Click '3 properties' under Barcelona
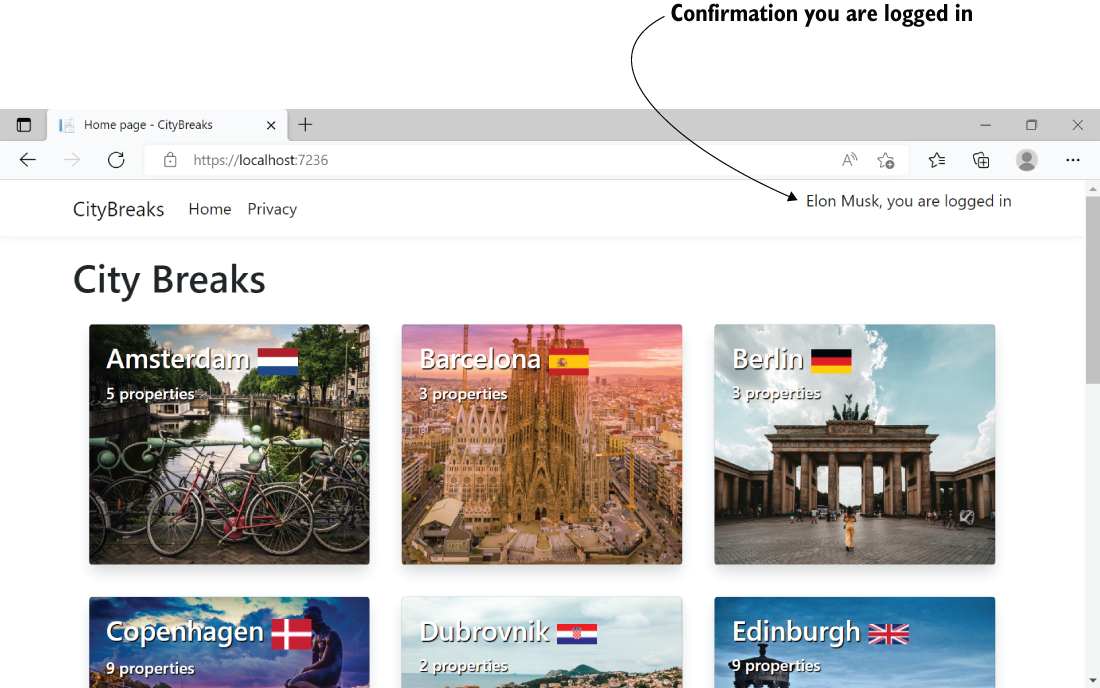This screenshot has height=688, width=1100. click(x=463, y=394)
